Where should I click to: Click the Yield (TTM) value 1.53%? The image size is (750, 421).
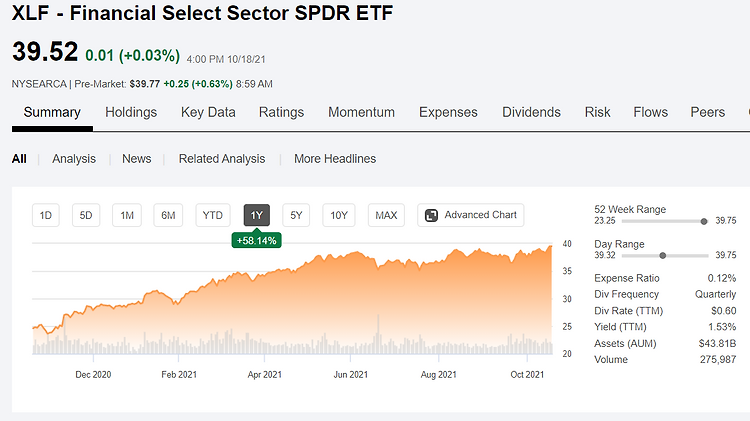(722, 327)
